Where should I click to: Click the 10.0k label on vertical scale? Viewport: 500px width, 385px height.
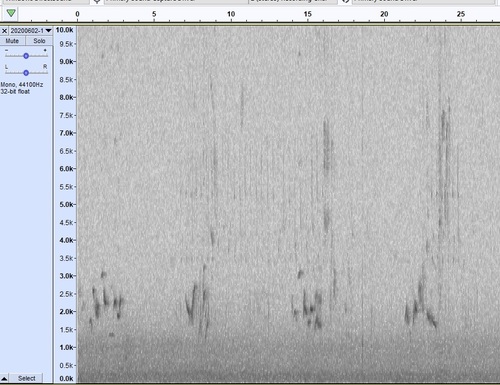pyautogui.click(x=65, y=30)
